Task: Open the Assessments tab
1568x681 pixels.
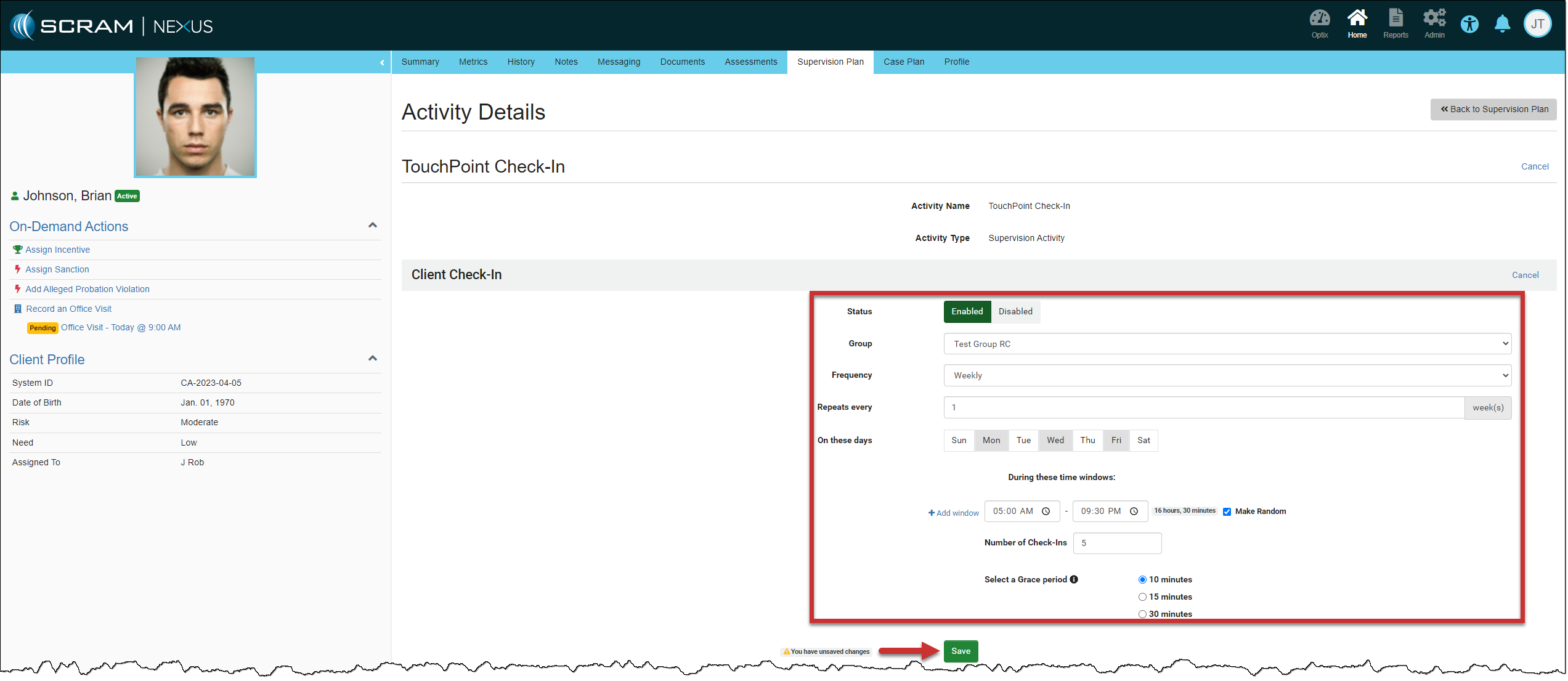Action: [x=751, y=62]
